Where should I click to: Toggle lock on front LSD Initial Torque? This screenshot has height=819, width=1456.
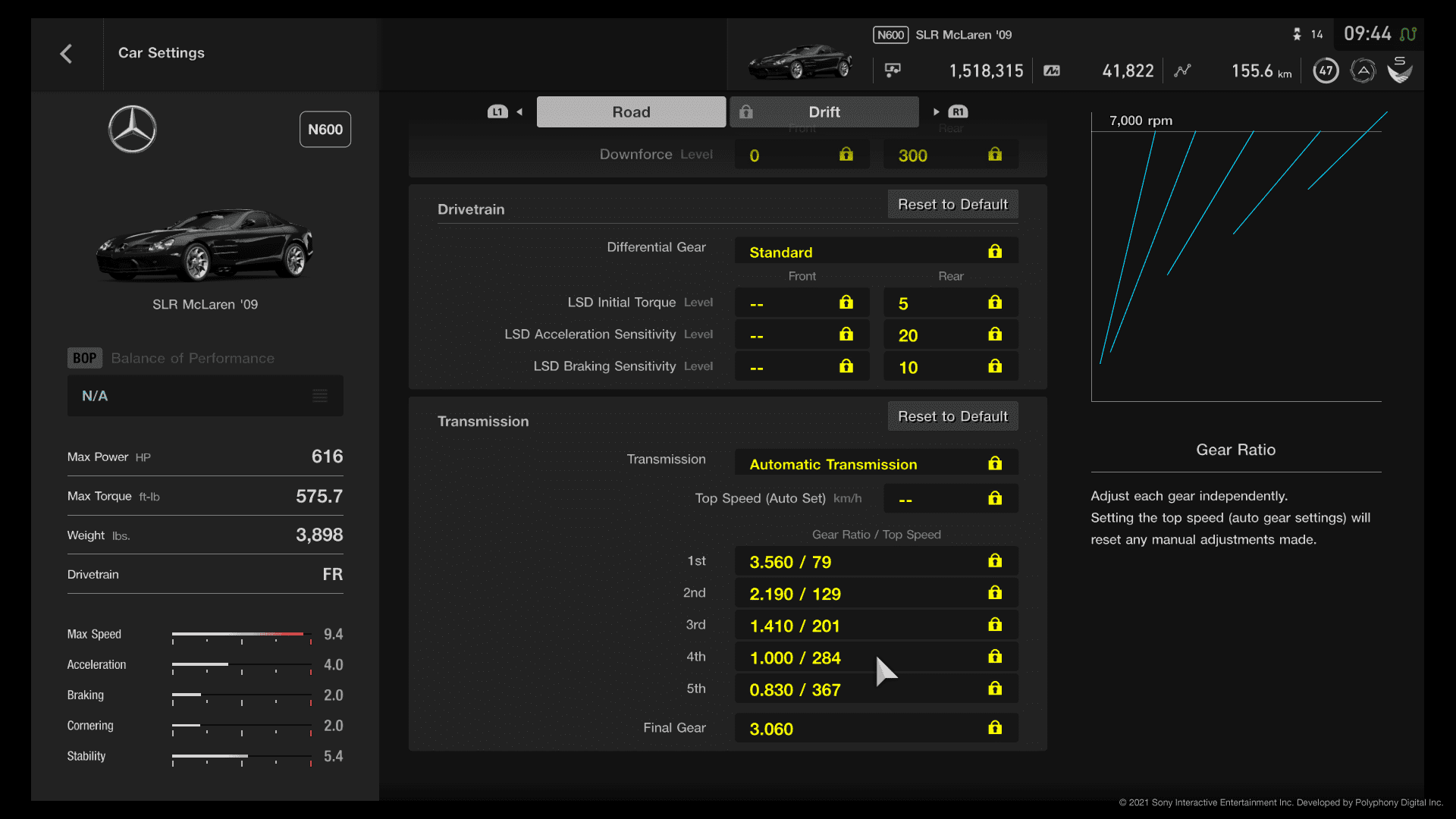(x=846, y=303)
